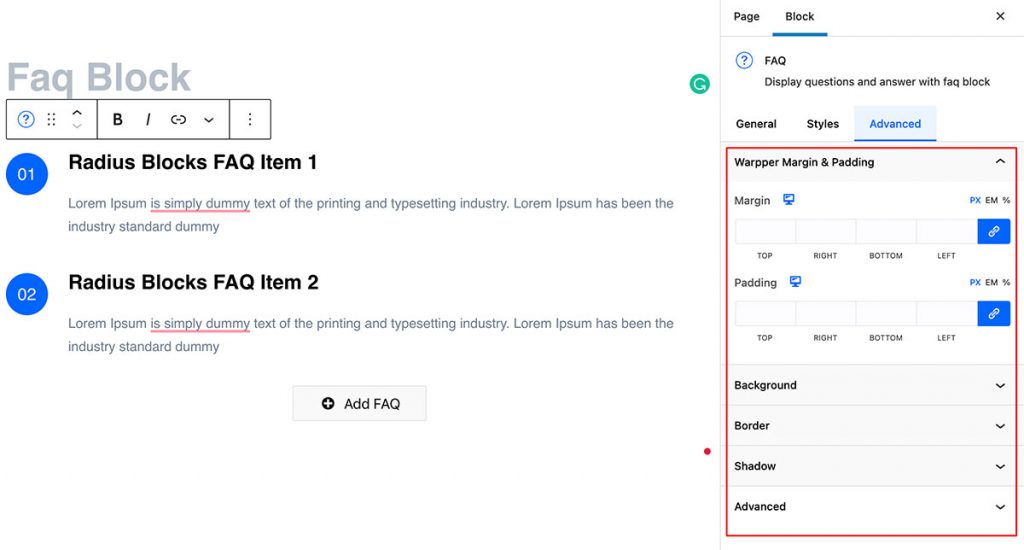The image size is (1024, 550).
Task: Select EM unit for Padding
Action: (991, 282)
